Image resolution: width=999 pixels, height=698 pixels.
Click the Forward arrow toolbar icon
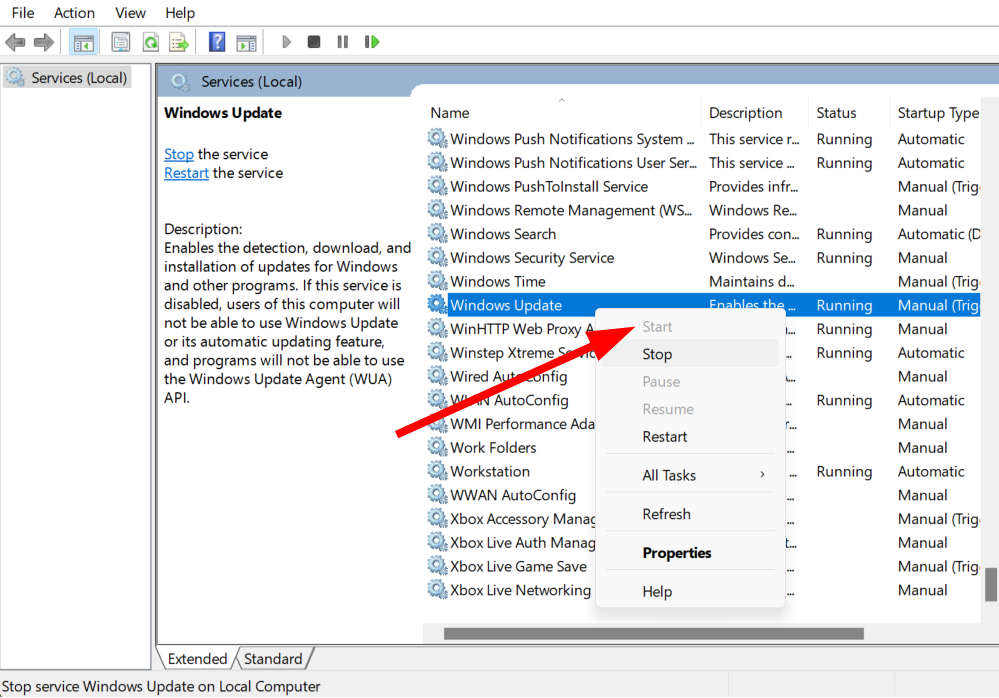pyautogui.click(x=44, y=43)
